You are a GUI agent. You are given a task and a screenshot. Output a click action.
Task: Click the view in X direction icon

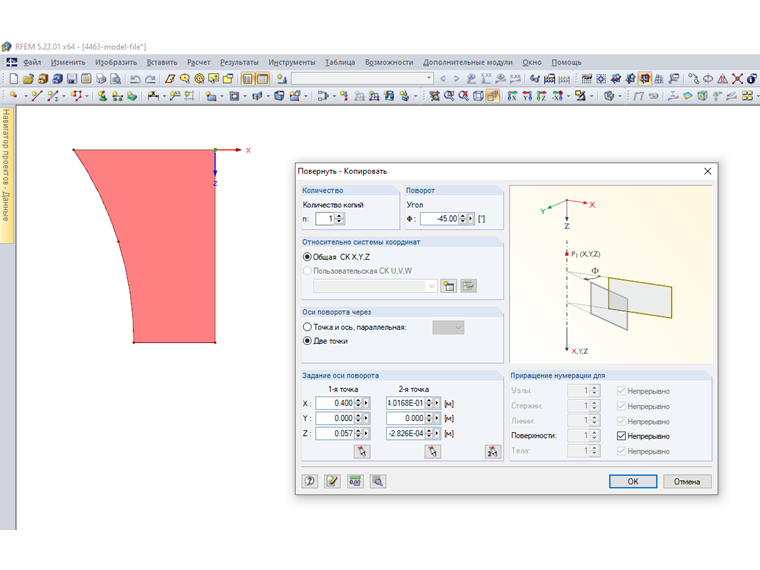tap(513, 95)
